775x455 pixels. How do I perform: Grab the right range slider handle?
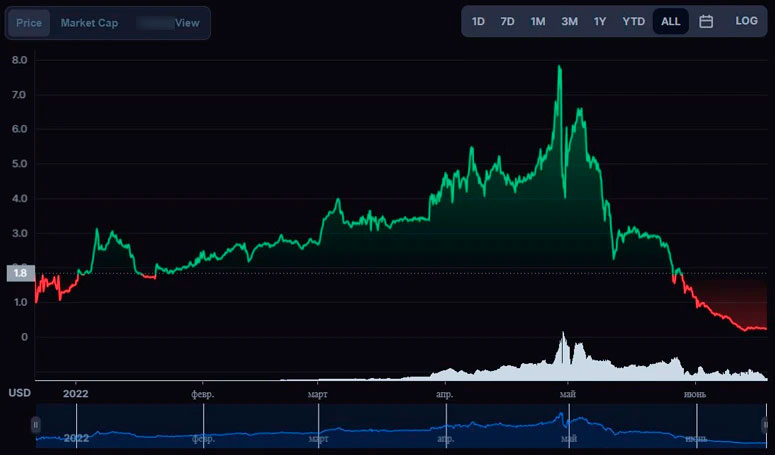click(x=765, y=425)
